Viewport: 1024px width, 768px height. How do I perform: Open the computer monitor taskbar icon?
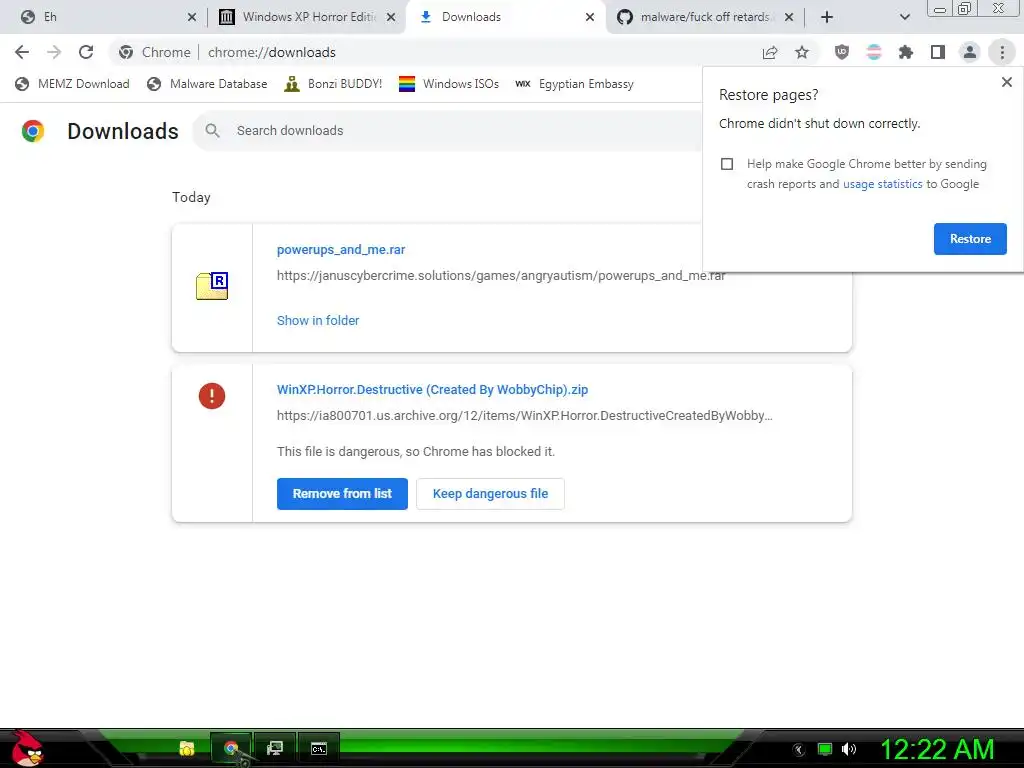275,748
